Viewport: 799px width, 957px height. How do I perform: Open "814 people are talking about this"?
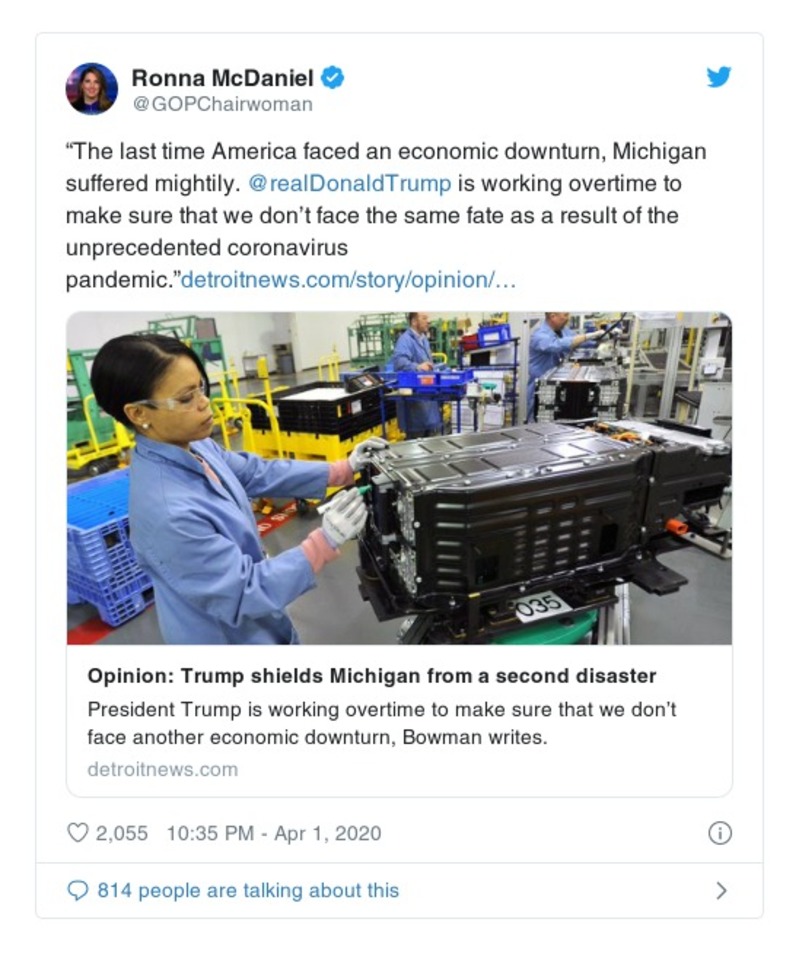coord(247,890)
